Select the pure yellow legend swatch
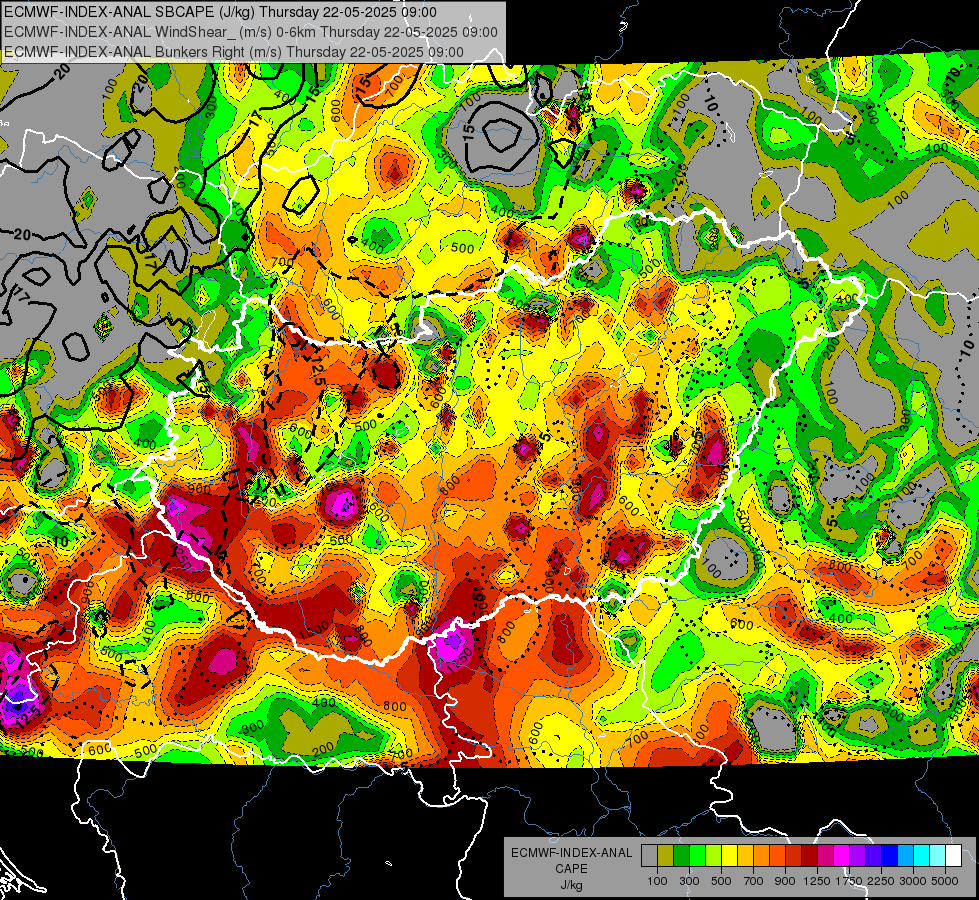Viewport: 979px width, 900px height. (729, 856)
